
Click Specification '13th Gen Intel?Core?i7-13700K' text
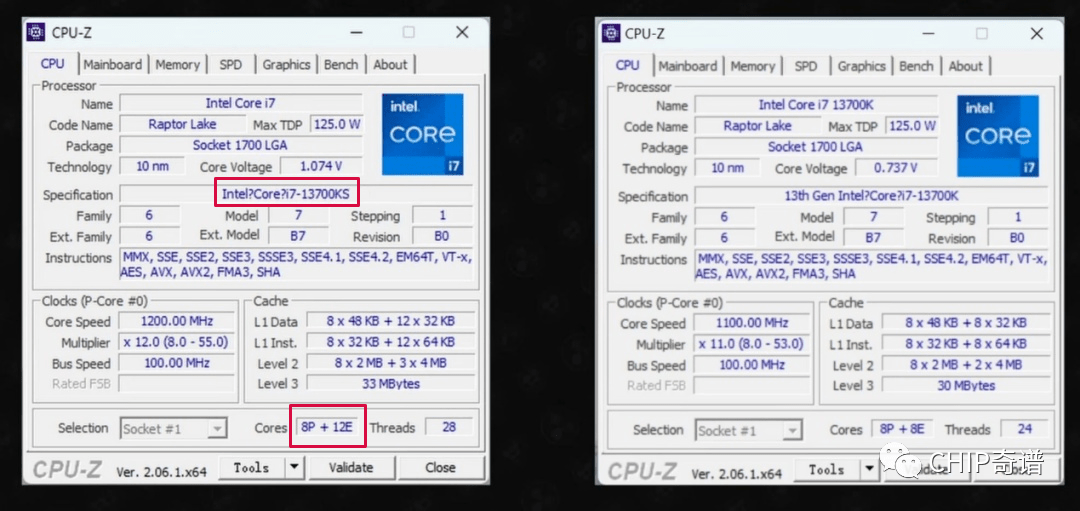(871, 196)
